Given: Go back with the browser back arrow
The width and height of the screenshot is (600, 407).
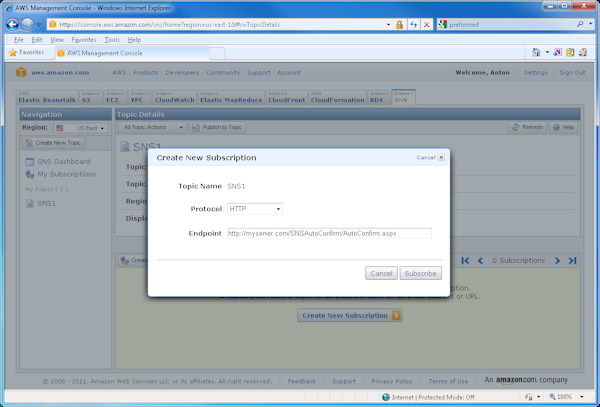Looking at the screenshot, I should (12, 24).
